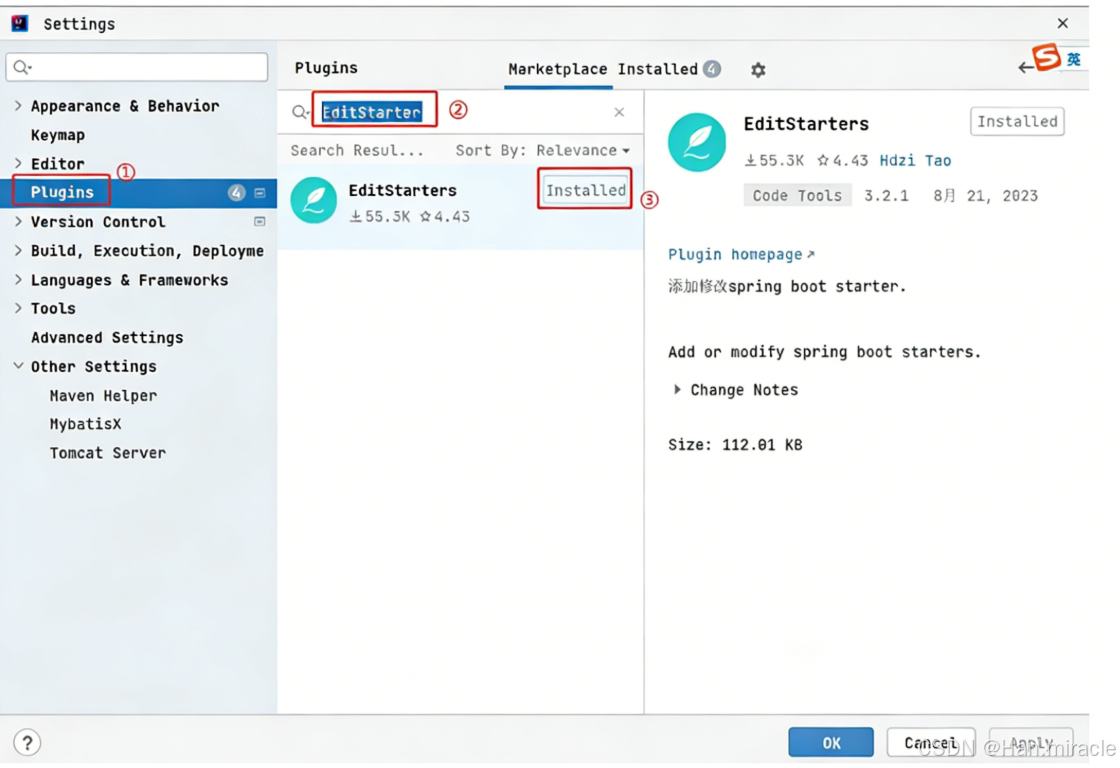Clear the plugin search field with X

click(619, 112)
